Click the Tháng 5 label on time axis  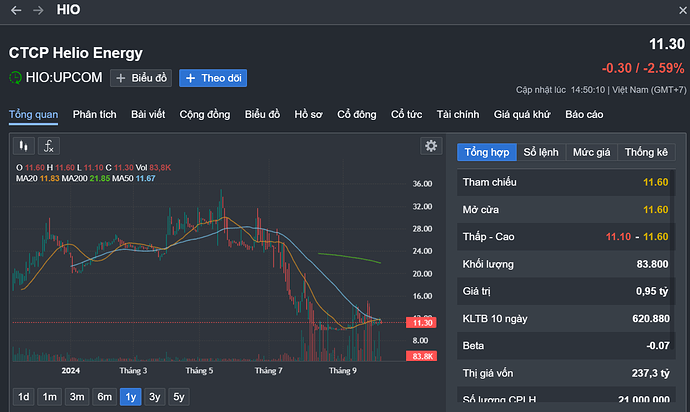199,371
